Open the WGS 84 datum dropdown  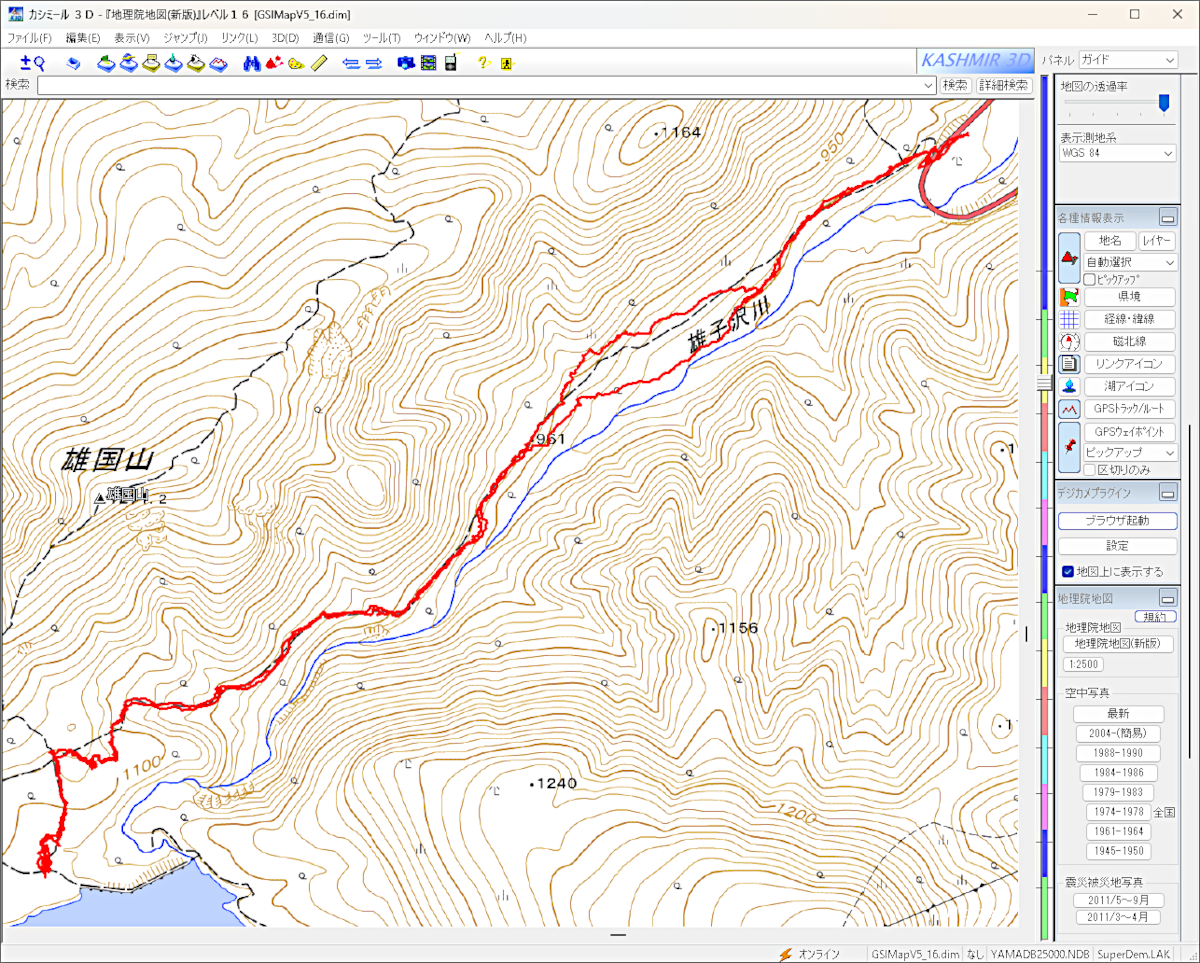pos(1117,154)
